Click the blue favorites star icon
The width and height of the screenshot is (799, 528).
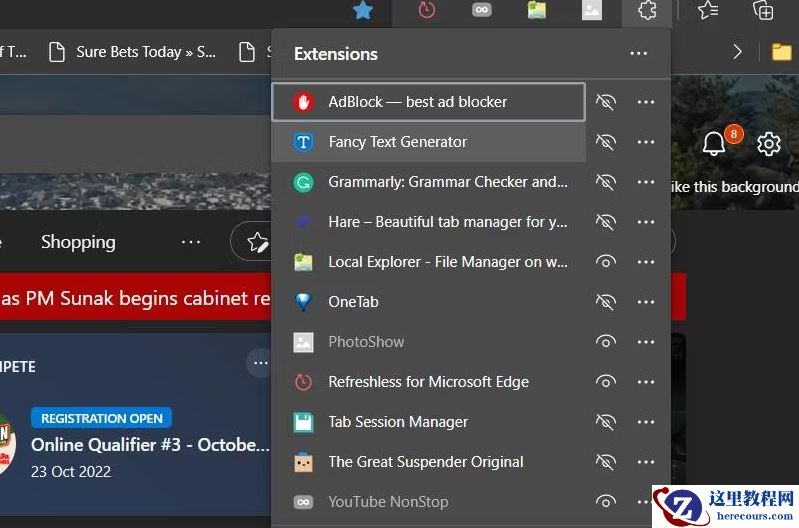pos(363,10)
